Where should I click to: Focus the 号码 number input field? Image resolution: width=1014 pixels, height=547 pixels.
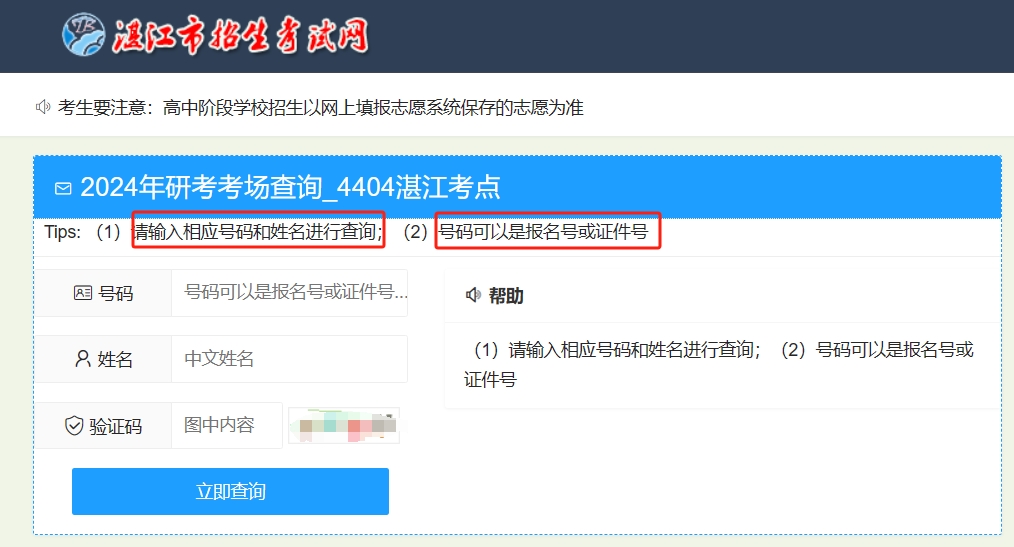tap(289, 293)
